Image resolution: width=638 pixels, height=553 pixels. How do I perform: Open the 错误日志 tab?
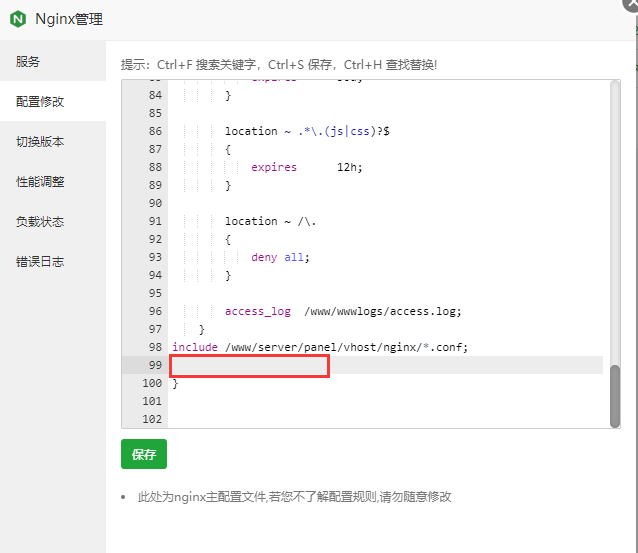click(53, 261)
